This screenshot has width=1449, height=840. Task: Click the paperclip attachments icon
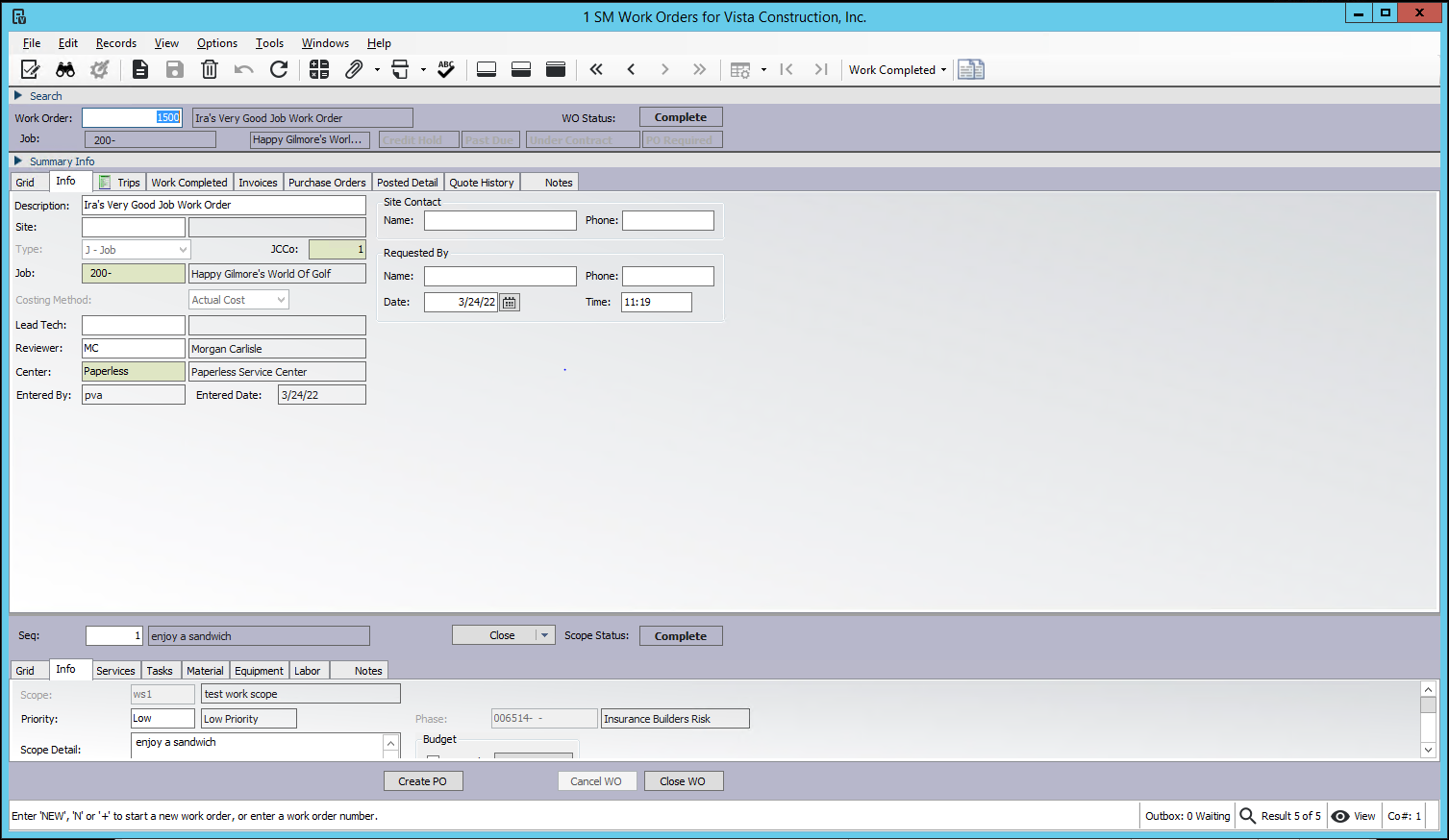pos(354,69)
